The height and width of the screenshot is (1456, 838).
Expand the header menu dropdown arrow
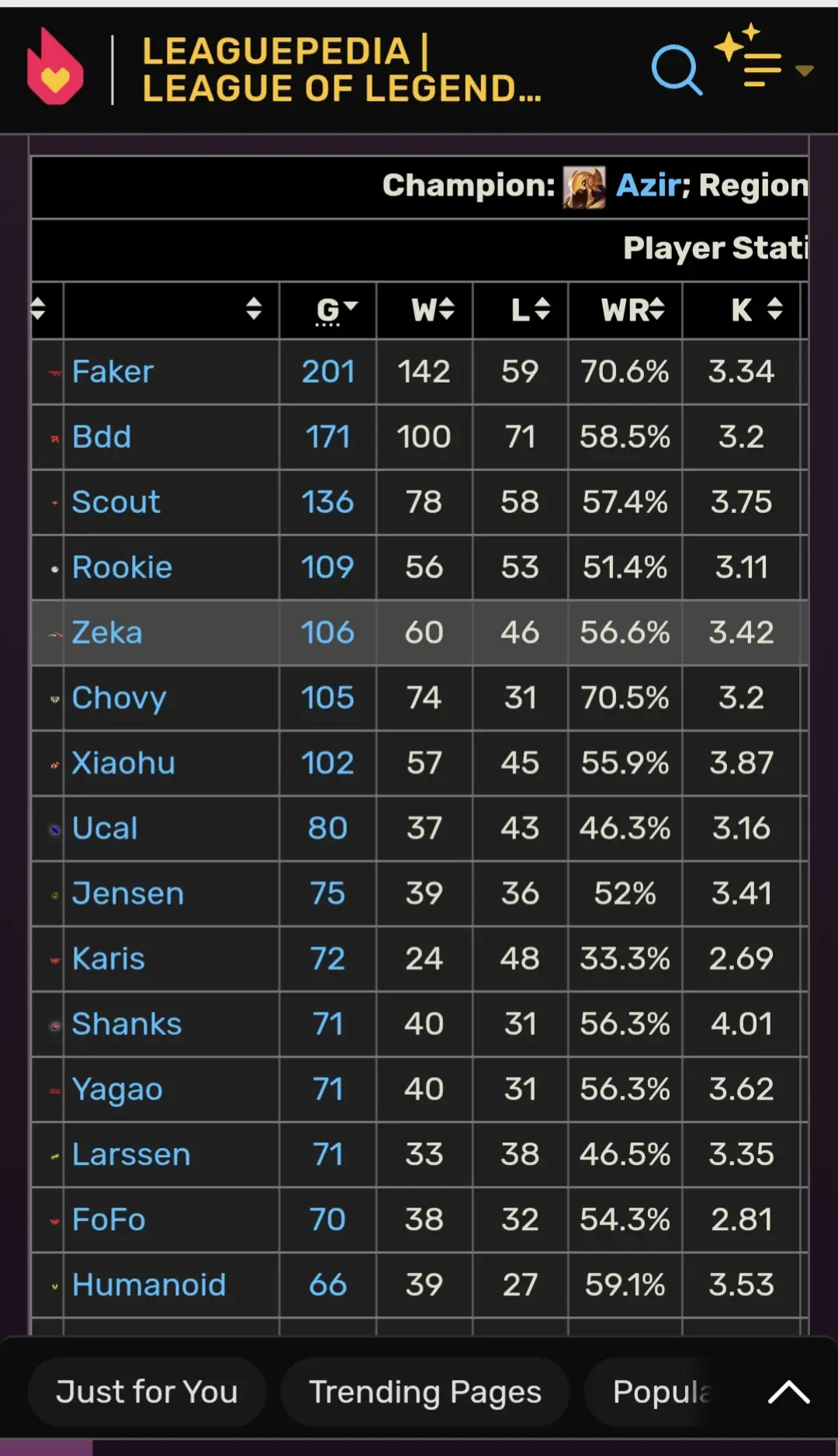pos(805,71)
